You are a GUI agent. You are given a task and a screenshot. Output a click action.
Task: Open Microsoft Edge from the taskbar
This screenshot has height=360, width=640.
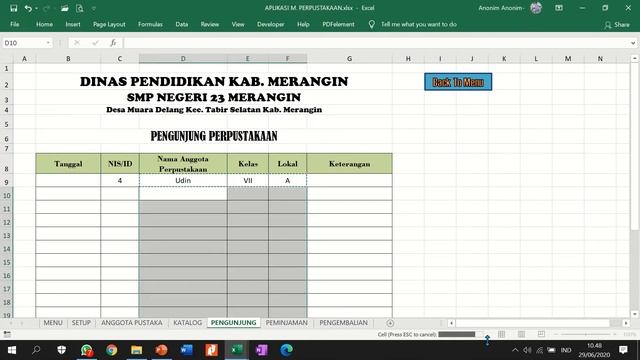click(x=286, y=350)
